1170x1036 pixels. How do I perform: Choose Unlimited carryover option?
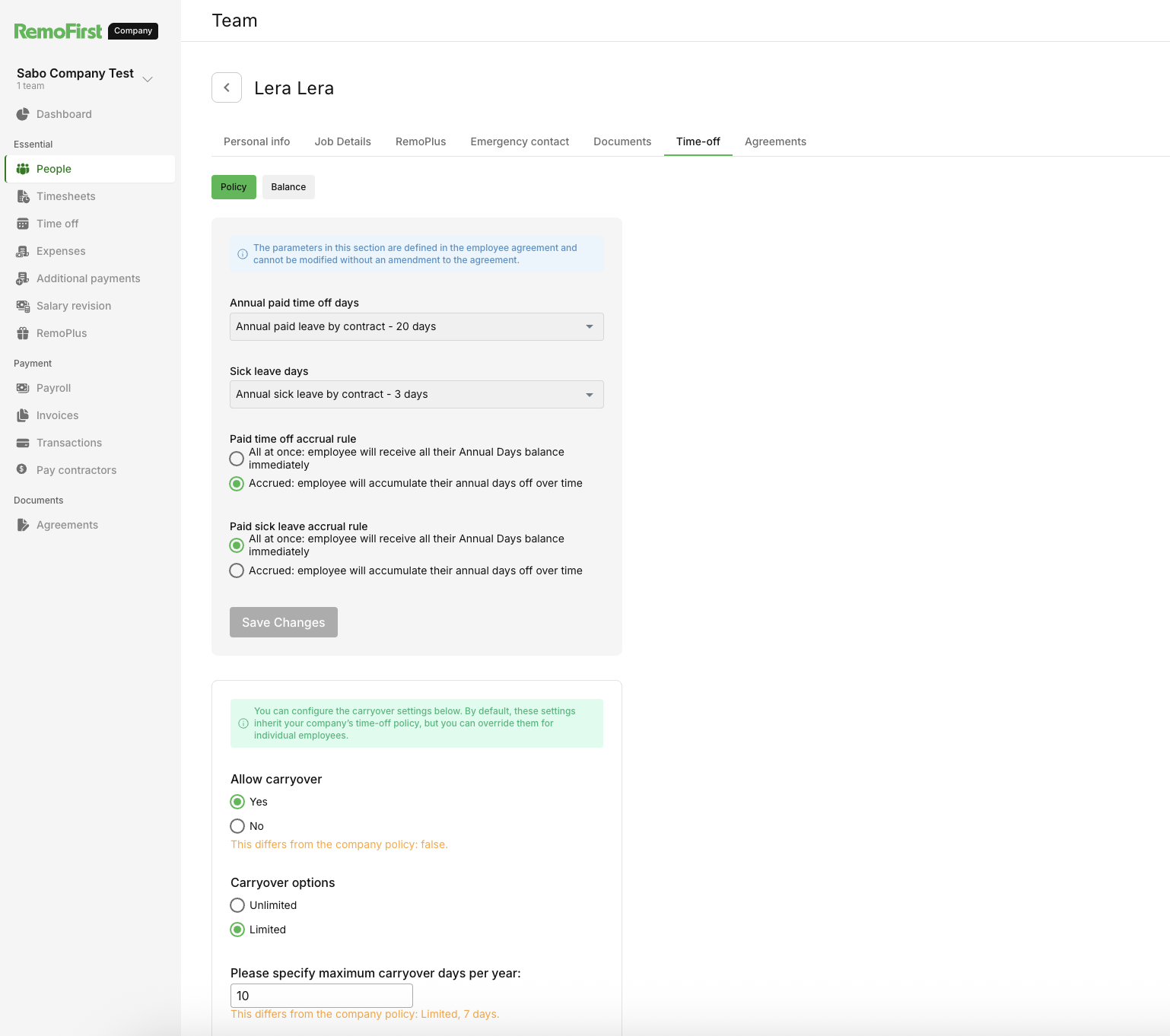pos(237,905)
